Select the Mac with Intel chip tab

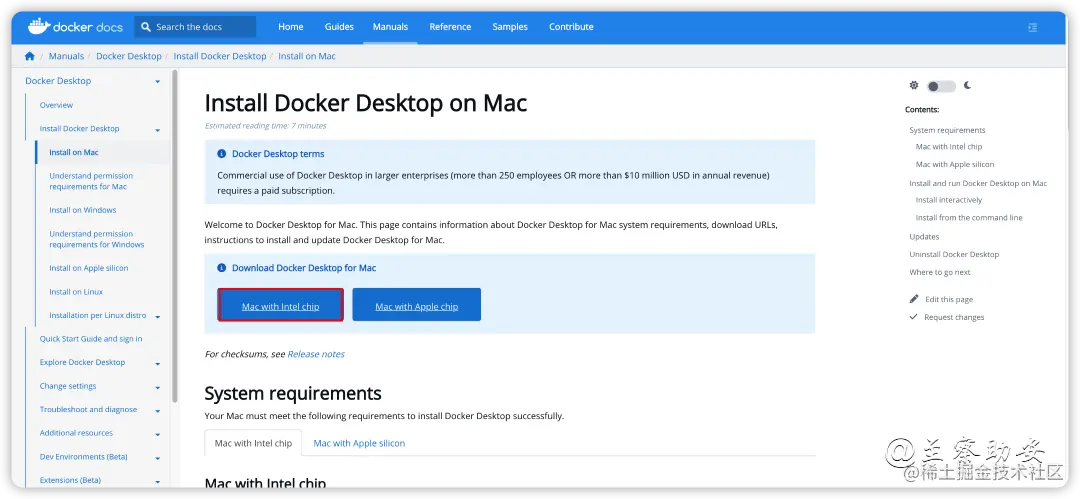click(x=253, y=443)
